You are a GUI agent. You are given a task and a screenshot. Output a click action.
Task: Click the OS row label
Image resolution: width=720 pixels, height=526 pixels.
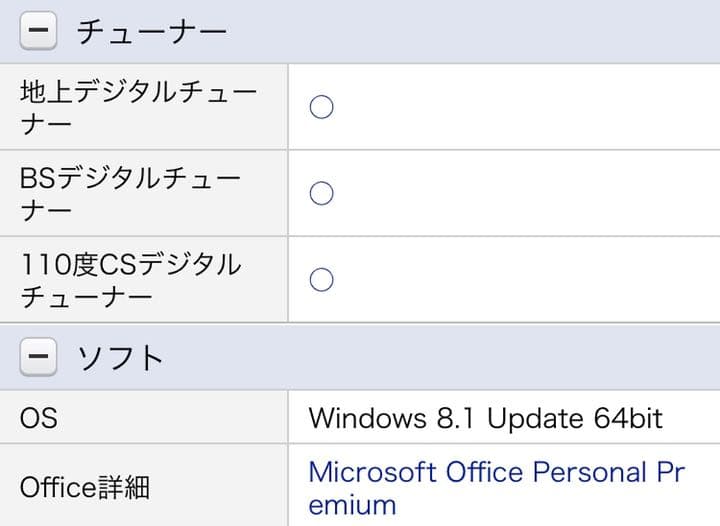click(38, 417)
